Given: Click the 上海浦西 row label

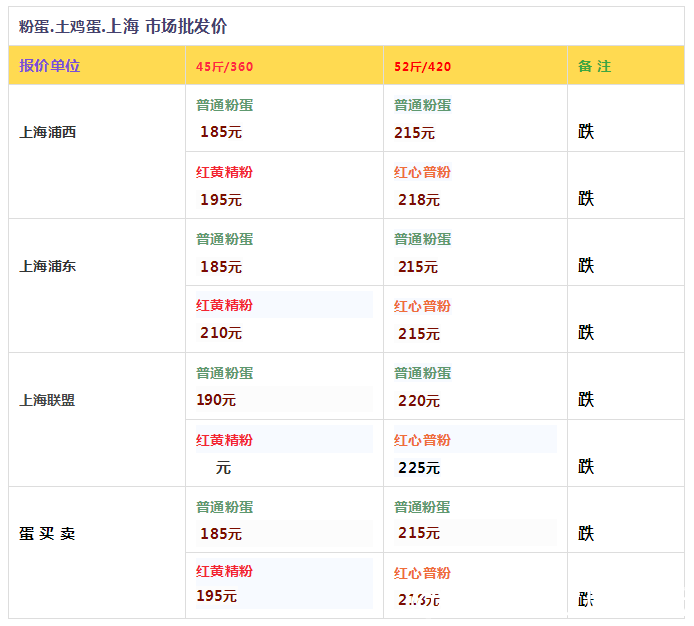Looking at the screenshot, I should click(x=47, y=132).
